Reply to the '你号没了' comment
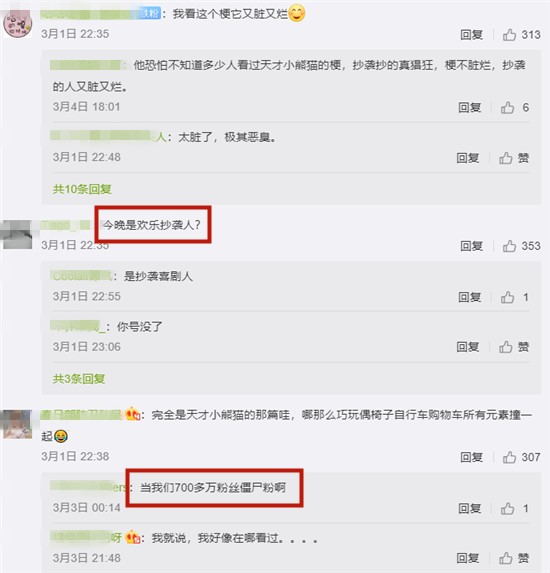 tap(468, 347)
